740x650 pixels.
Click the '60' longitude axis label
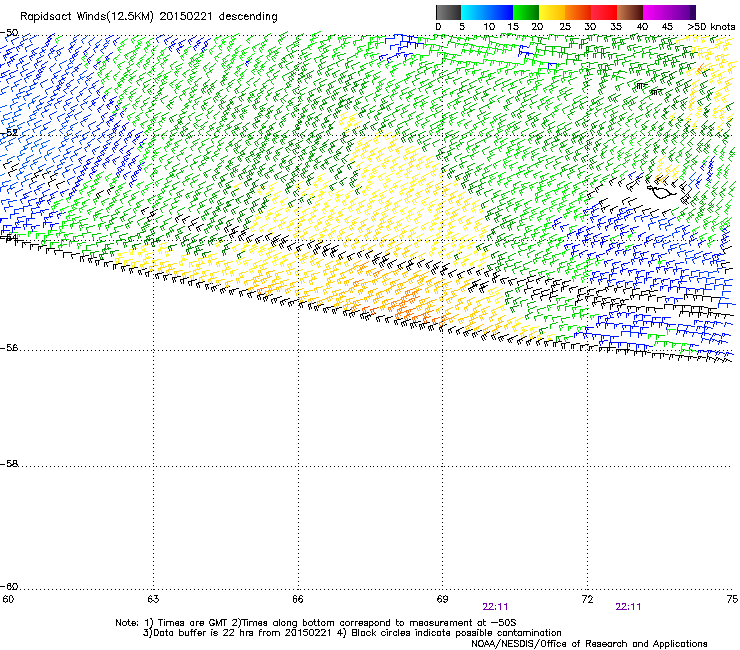pos(8,599)
